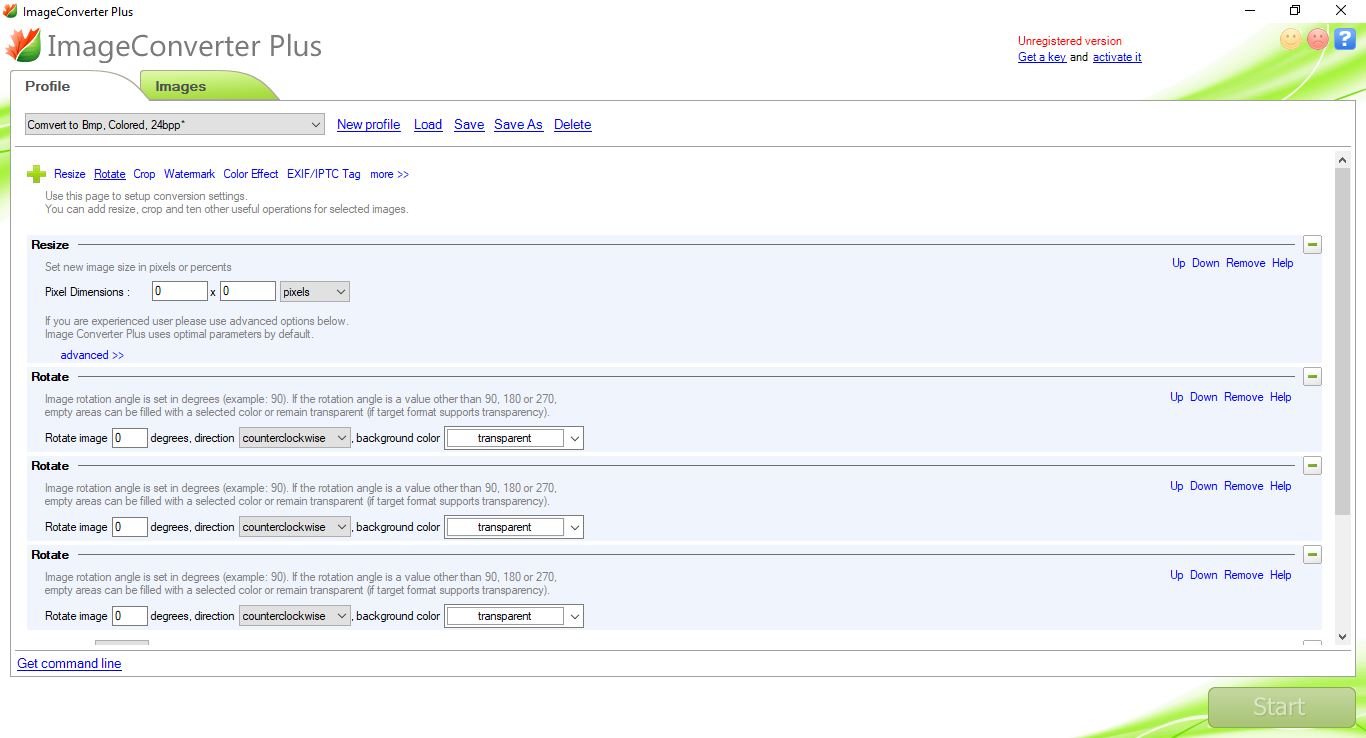Move third Rotate section Up
Viewport: 1366px width, 738px height.
tap(1177, 575)
